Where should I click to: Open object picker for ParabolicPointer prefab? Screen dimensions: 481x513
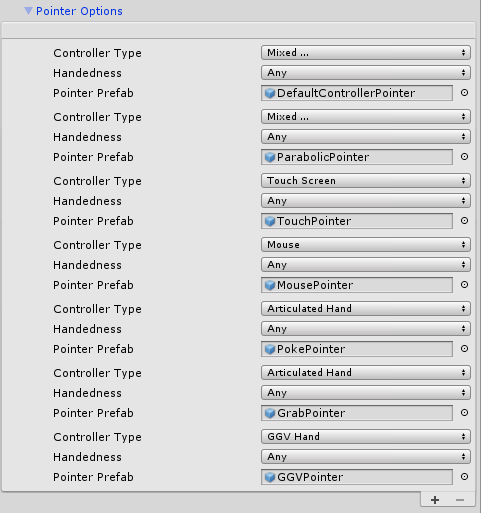(464, 157)
